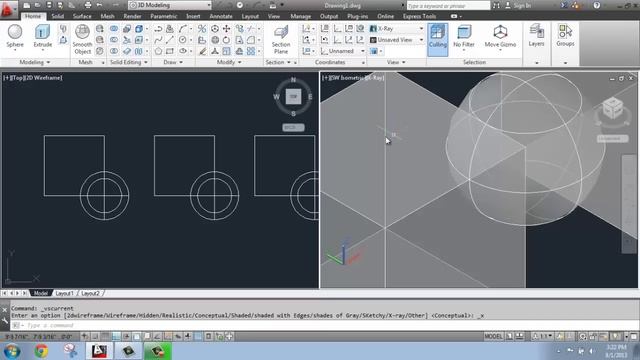Switch to the Solid ribbon tab
This screenshot has width=640, height=360.
point(58,16)
